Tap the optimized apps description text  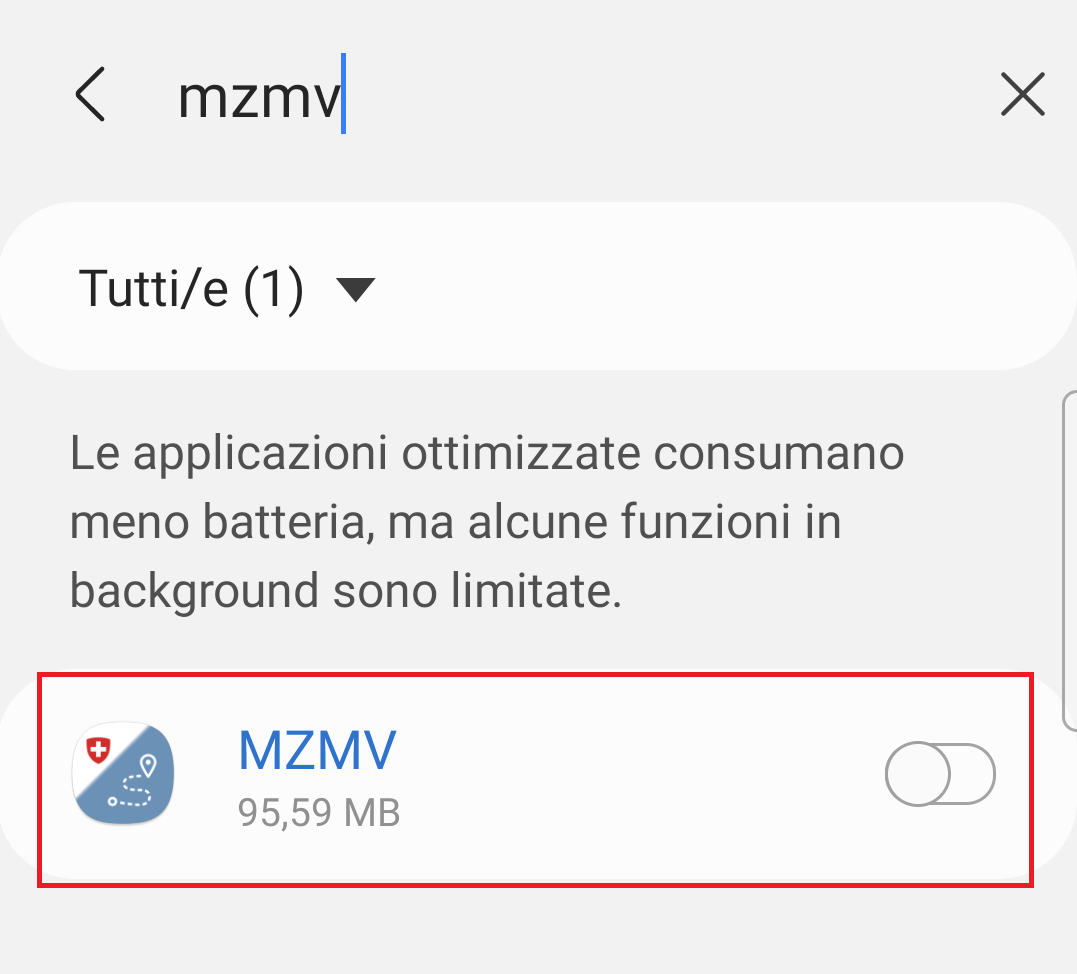[x=486, y=522]
